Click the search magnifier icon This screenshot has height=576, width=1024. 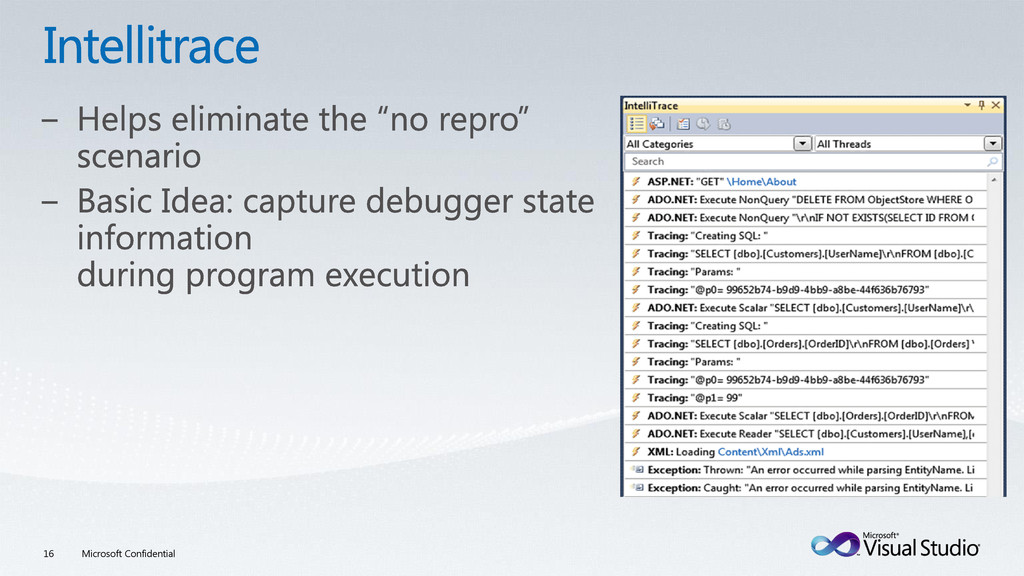click(992, 161)
